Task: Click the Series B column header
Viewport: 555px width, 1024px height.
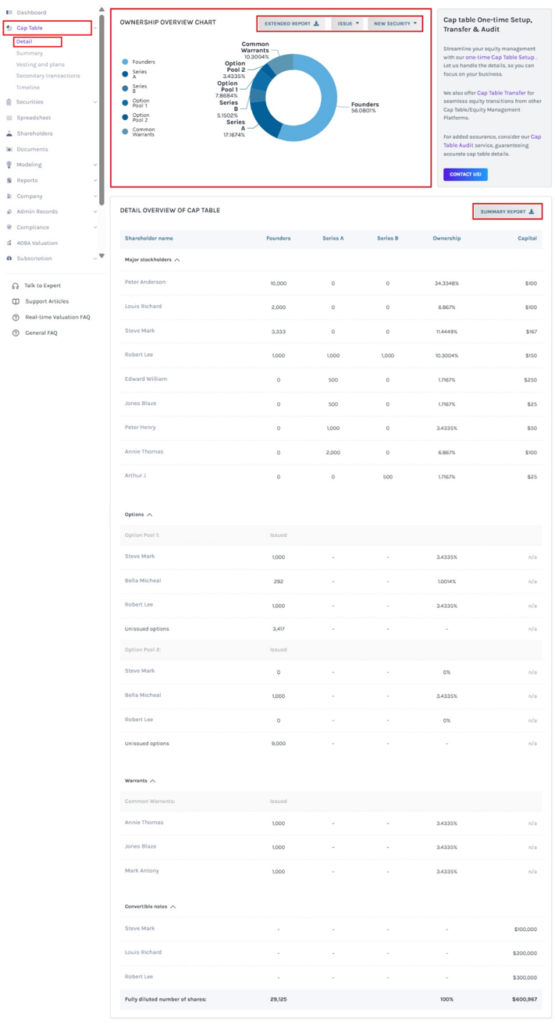Action: [387, 238]
